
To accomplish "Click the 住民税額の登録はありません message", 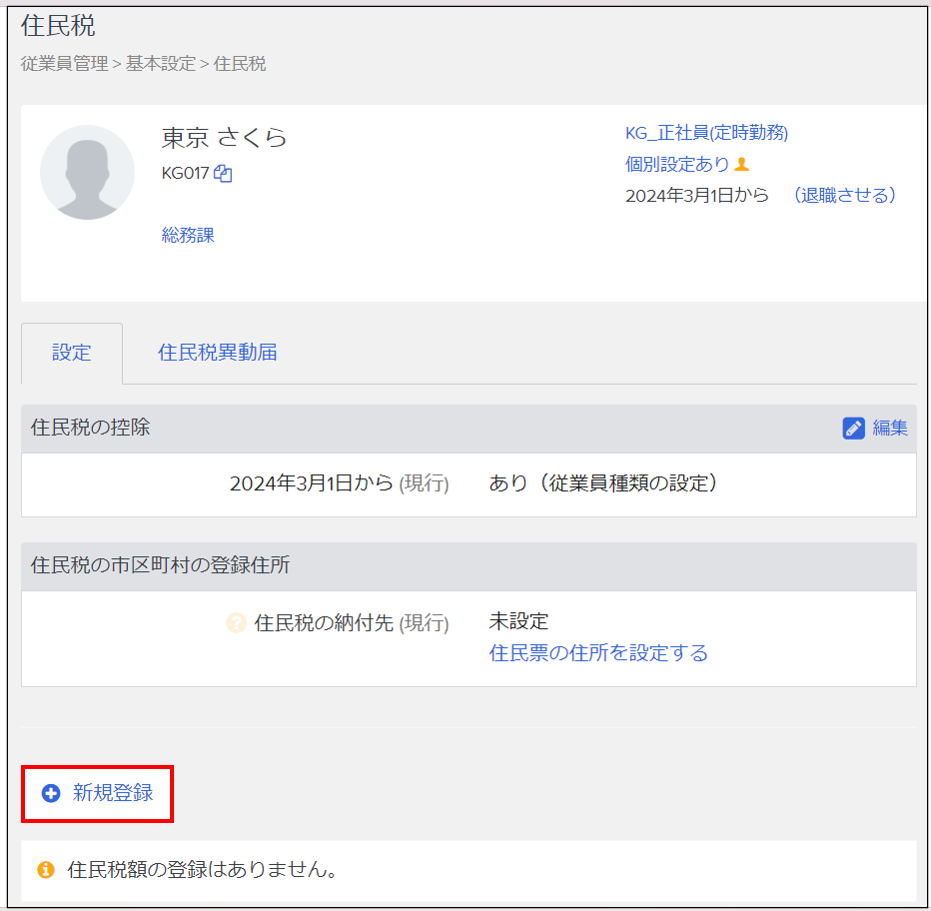I will click(204, 869).
